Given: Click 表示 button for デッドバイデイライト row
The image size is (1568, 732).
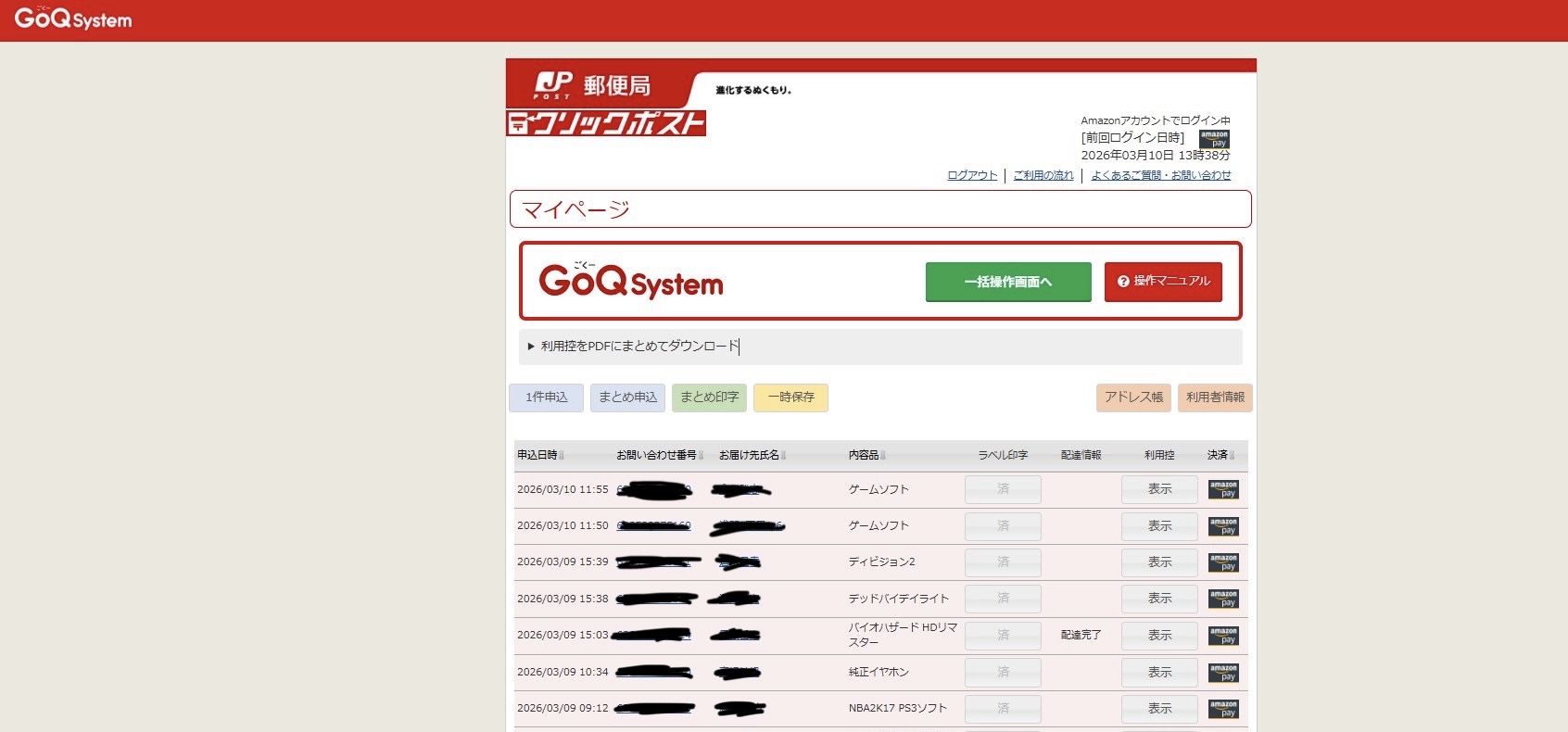Looking at the screenshot, I should (1159, 599).
